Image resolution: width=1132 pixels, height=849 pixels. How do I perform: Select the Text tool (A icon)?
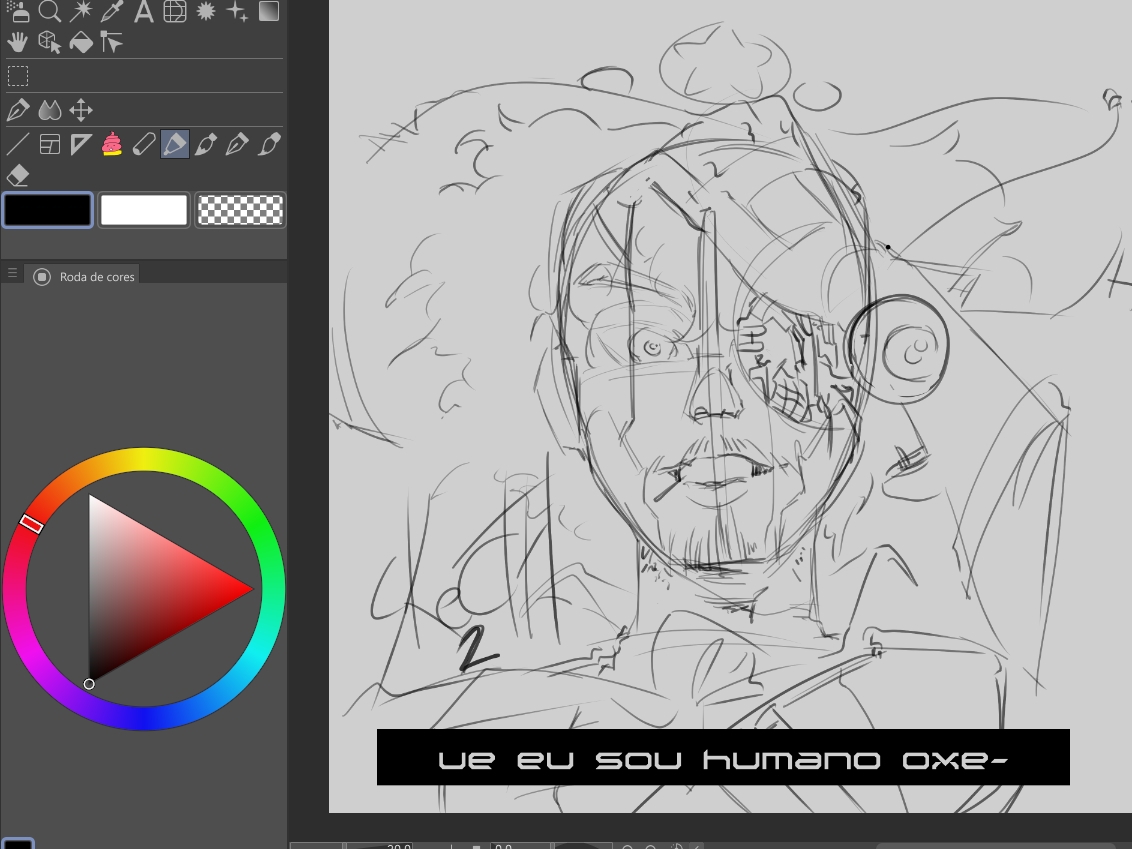(x=144, y=11)
